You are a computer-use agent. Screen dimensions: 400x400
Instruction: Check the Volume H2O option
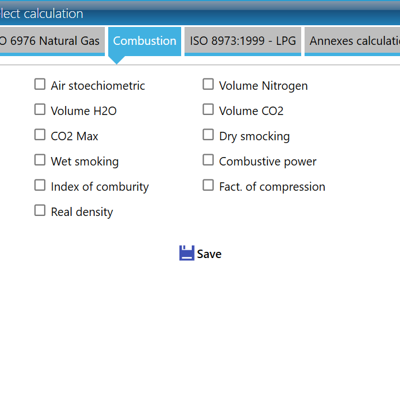coord(40,109)
